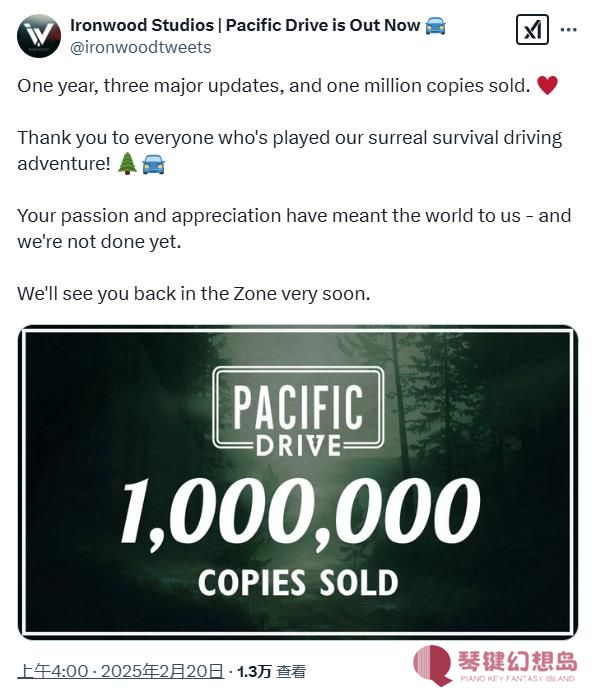Click the Ironwood Studios profile avatar
The image size is (595, 692).
click(39, 36)
